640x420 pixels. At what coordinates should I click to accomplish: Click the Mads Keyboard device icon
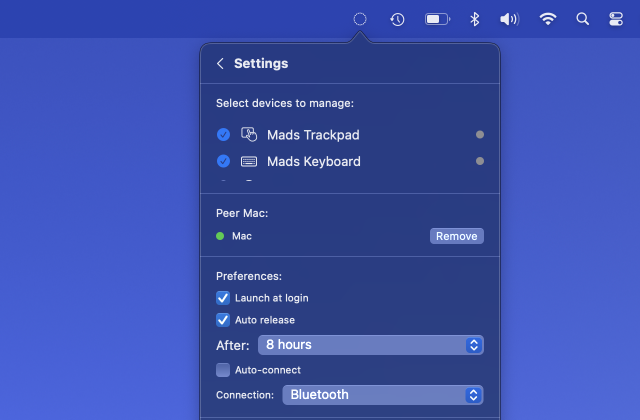point(249,161)
